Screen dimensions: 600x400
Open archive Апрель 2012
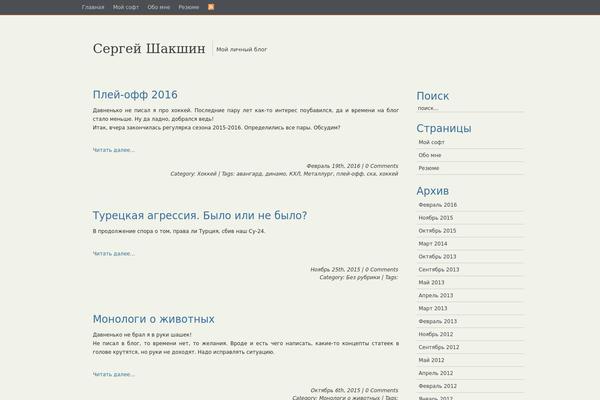click(x=435, y=373)
